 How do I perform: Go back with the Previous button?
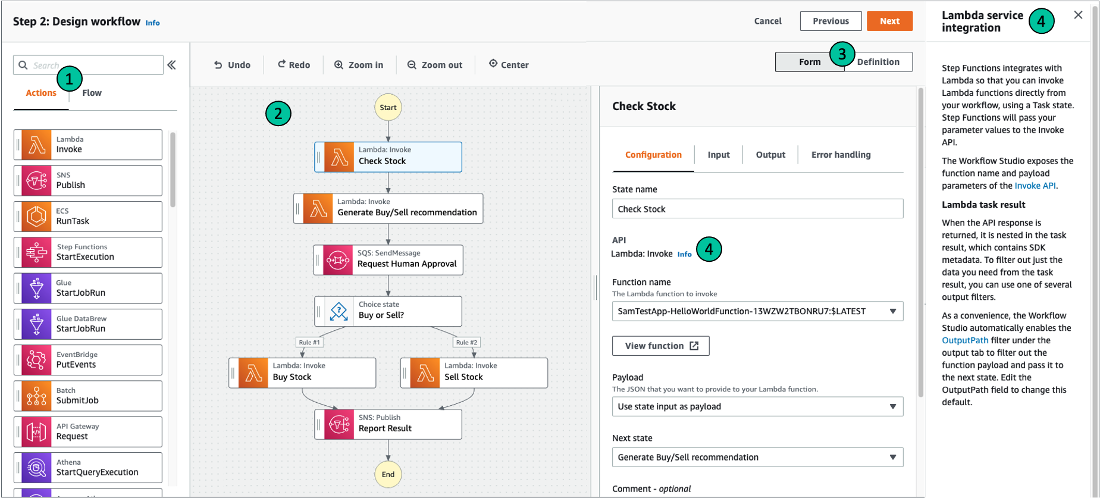[x=831, y=21]
